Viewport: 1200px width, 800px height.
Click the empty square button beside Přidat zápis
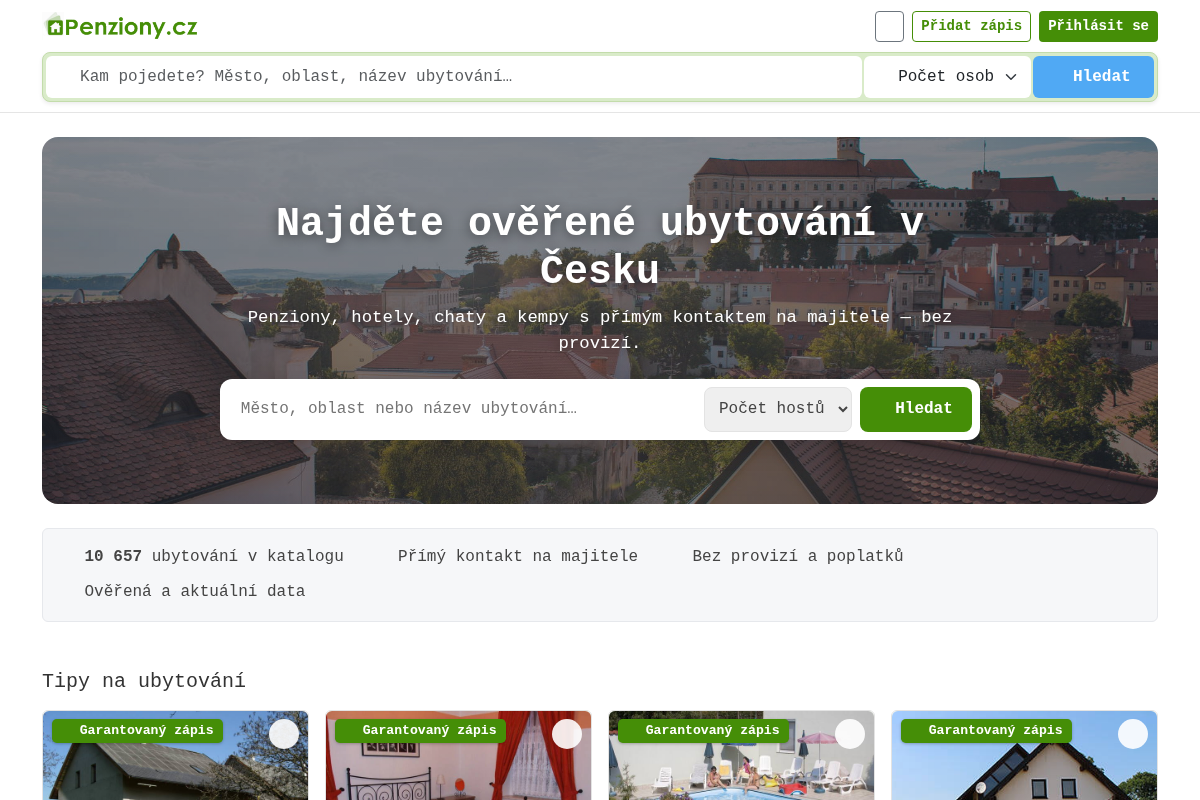pos(889,26)
